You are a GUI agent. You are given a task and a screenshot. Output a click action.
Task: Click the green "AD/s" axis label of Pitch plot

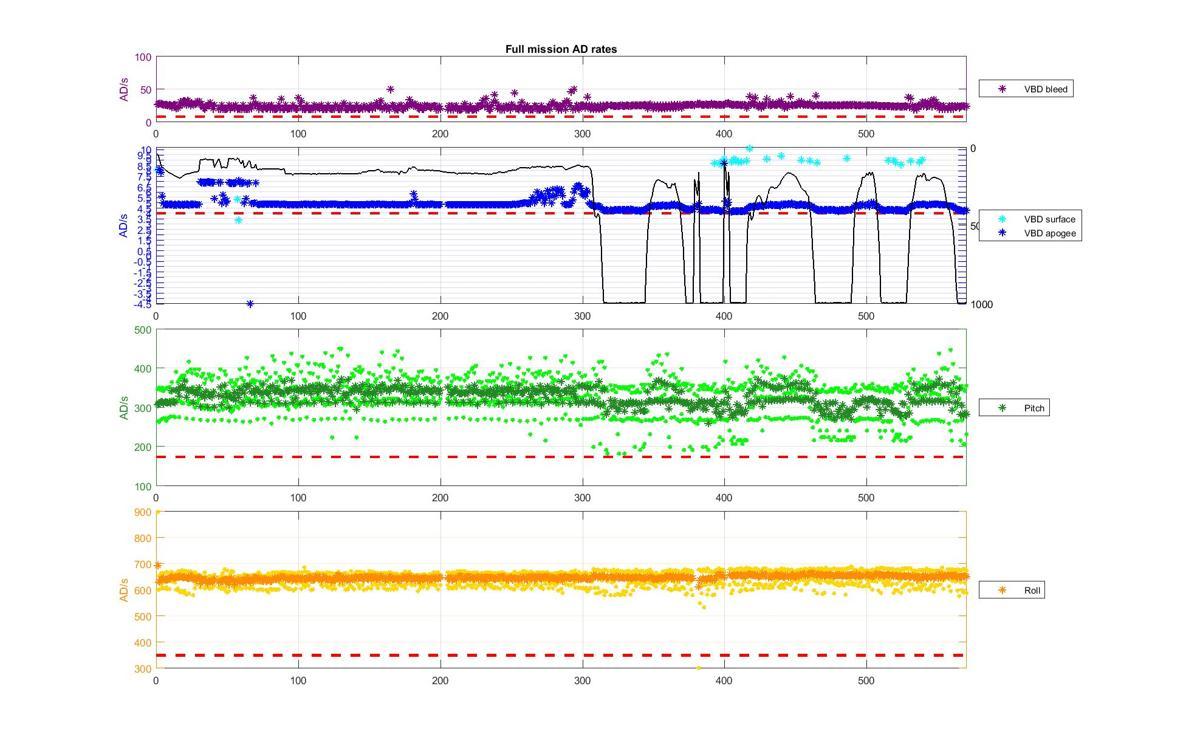124,408
